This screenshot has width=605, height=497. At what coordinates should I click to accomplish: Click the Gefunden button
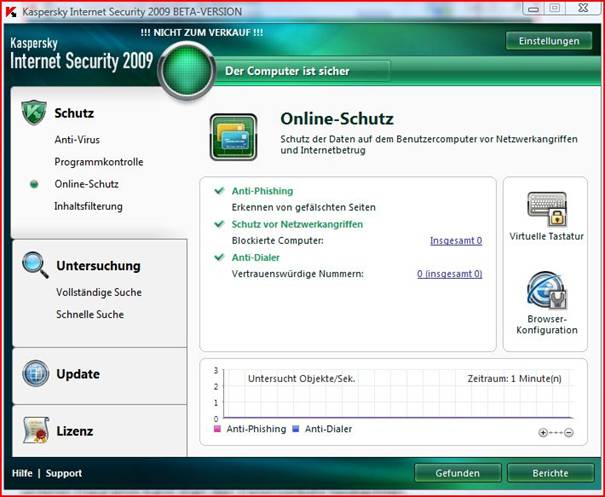458,473
